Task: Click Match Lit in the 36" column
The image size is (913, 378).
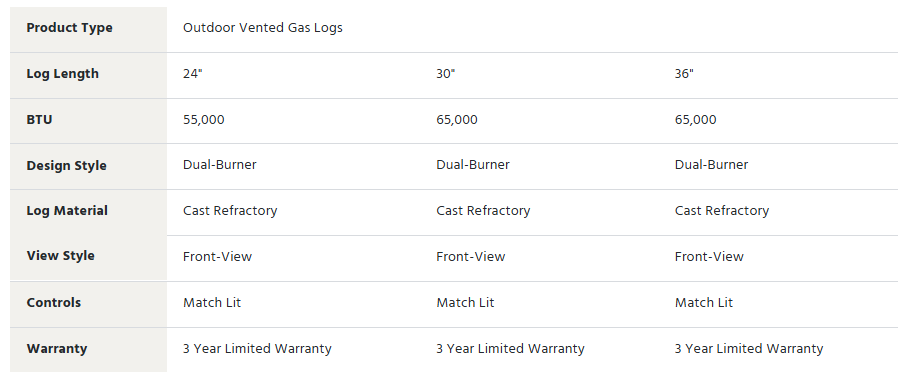Action: click(x=703, y=303)
